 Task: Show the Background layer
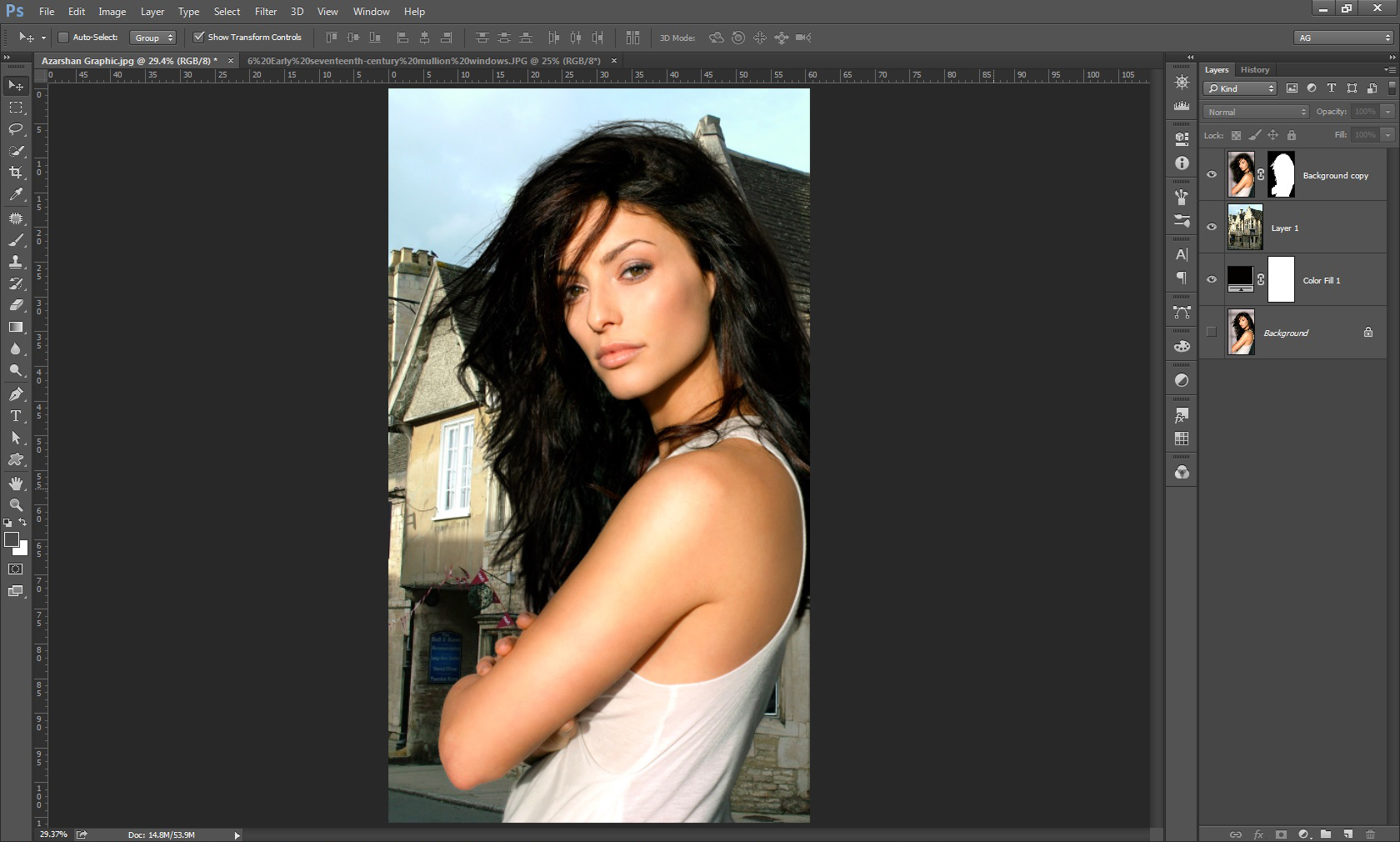click(1212, 332)
